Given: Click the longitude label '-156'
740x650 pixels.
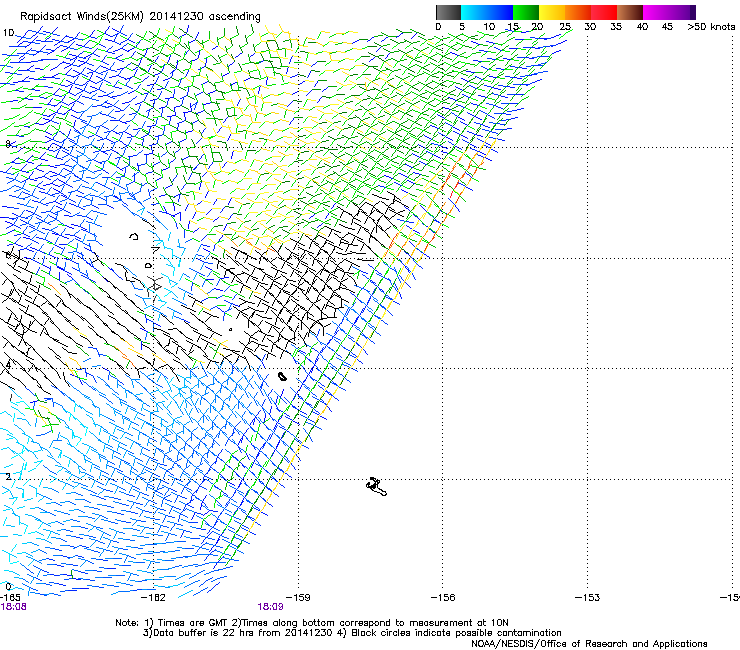Looking at the screenshot, I should coord(443,598).
